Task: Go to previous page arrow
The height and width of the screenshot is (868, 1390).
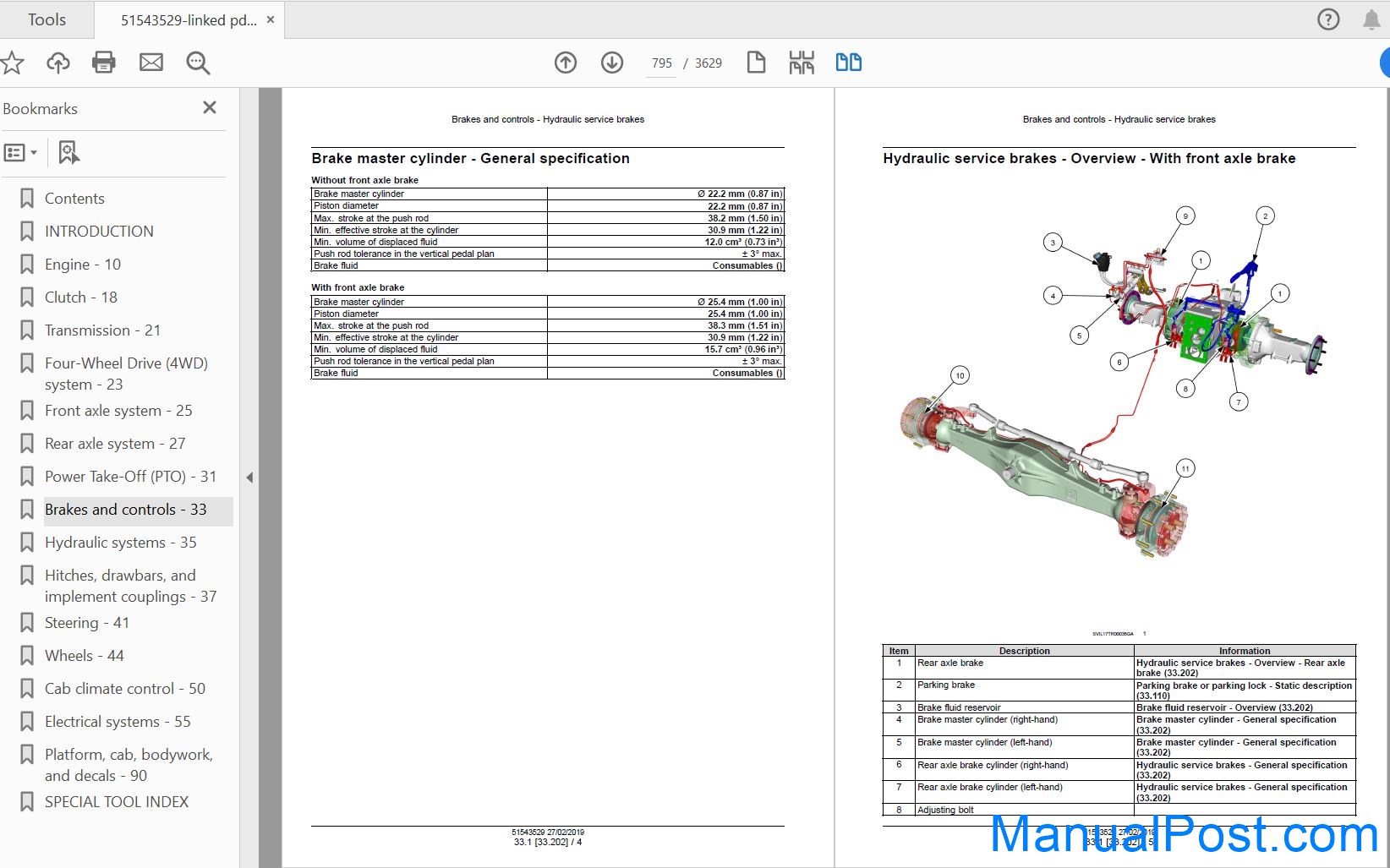Action: [x=566, y=63]
